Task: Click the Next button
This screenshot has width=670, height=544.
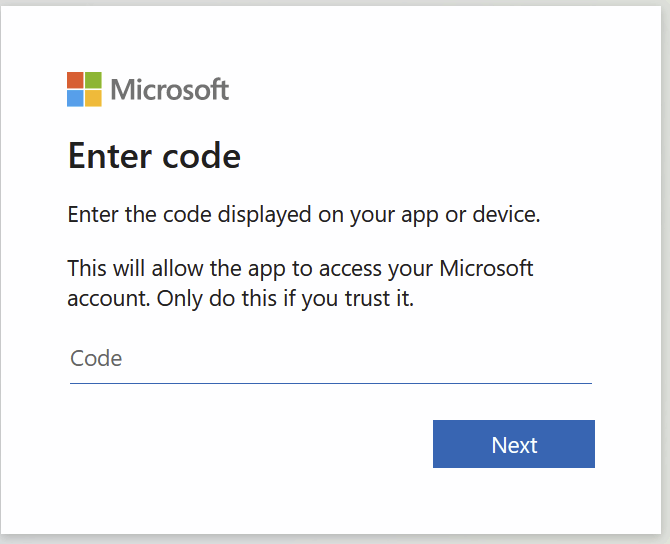Action: point(514,444)
